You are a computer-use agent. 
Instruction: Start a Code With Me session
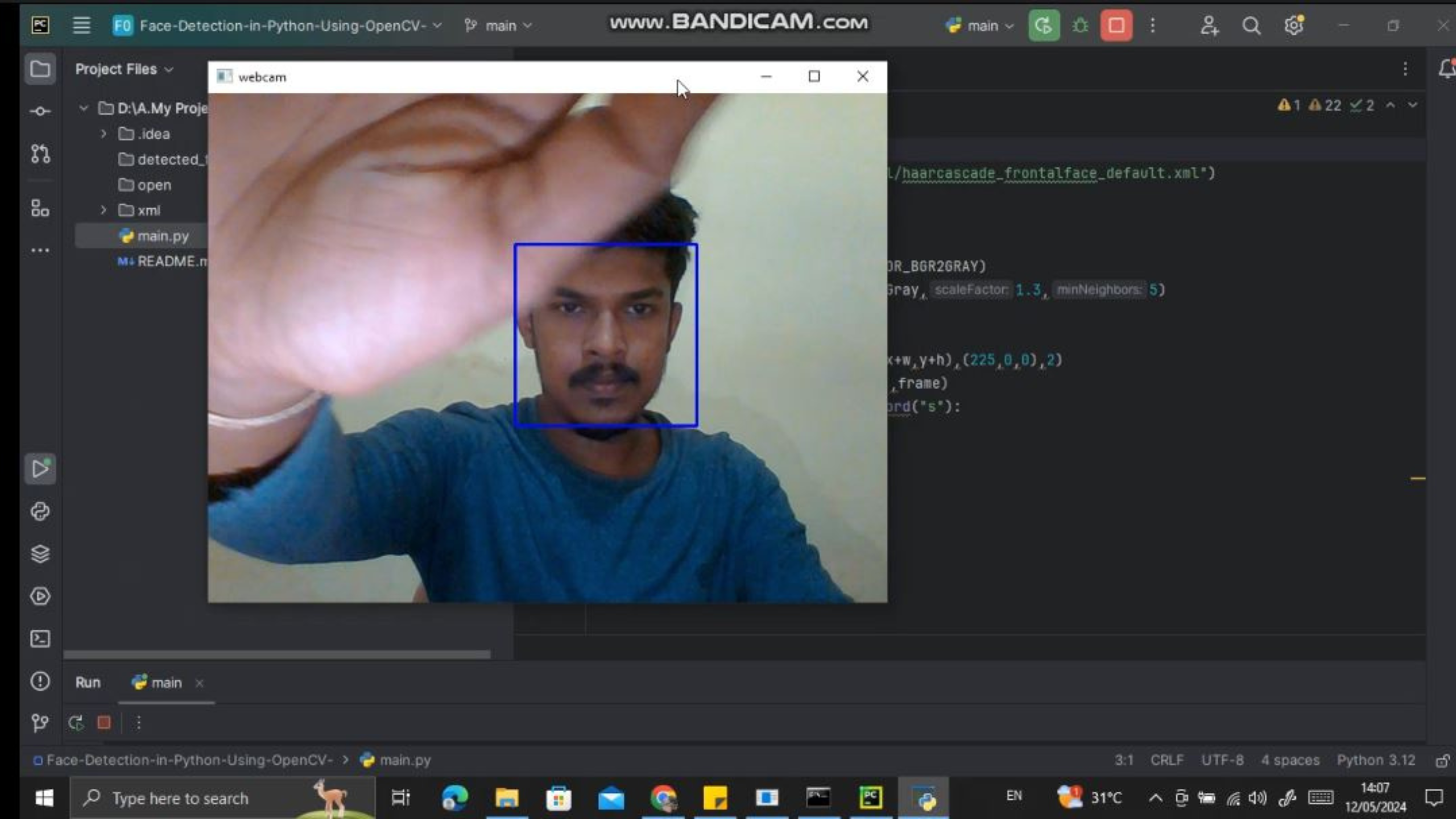click(1209, 25)
